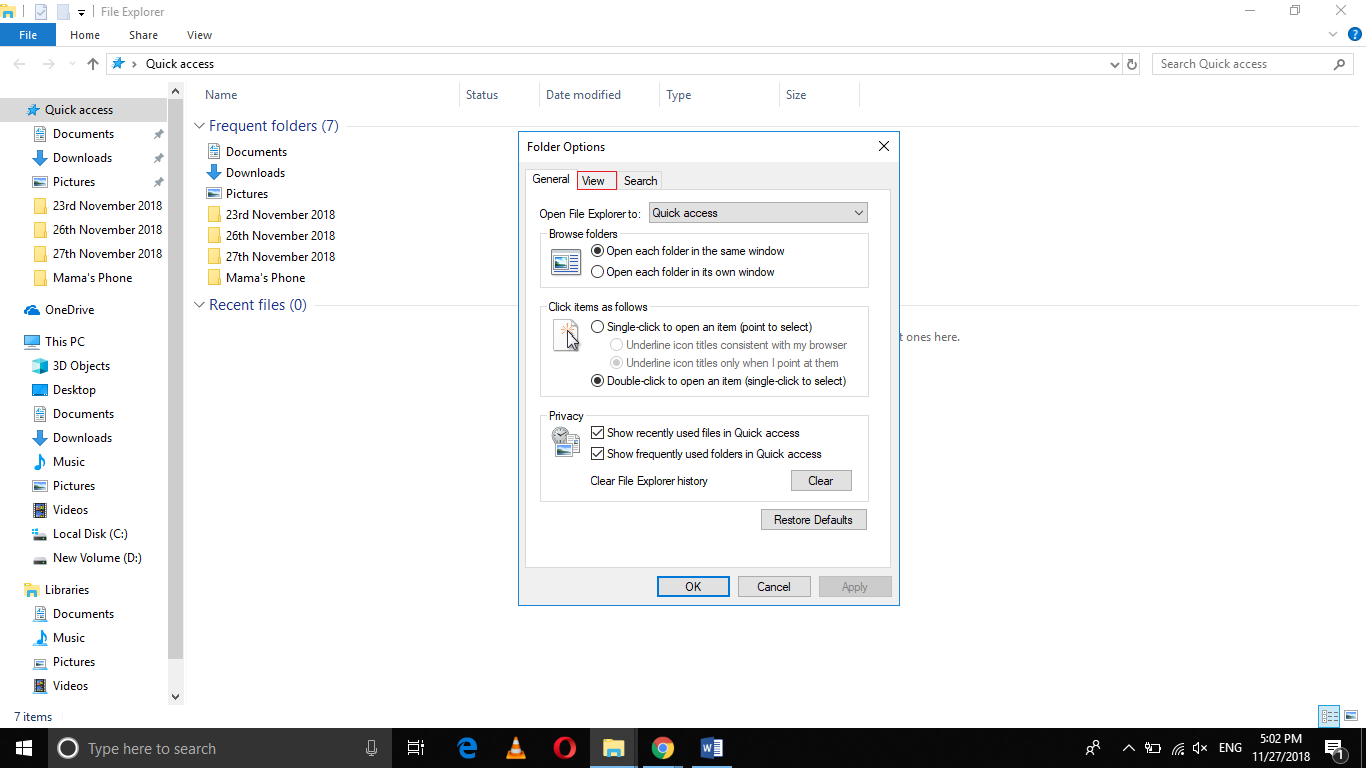1366x768 pixels.
Task: Open VLC media player from the taskbar
Action: point(515,748)
